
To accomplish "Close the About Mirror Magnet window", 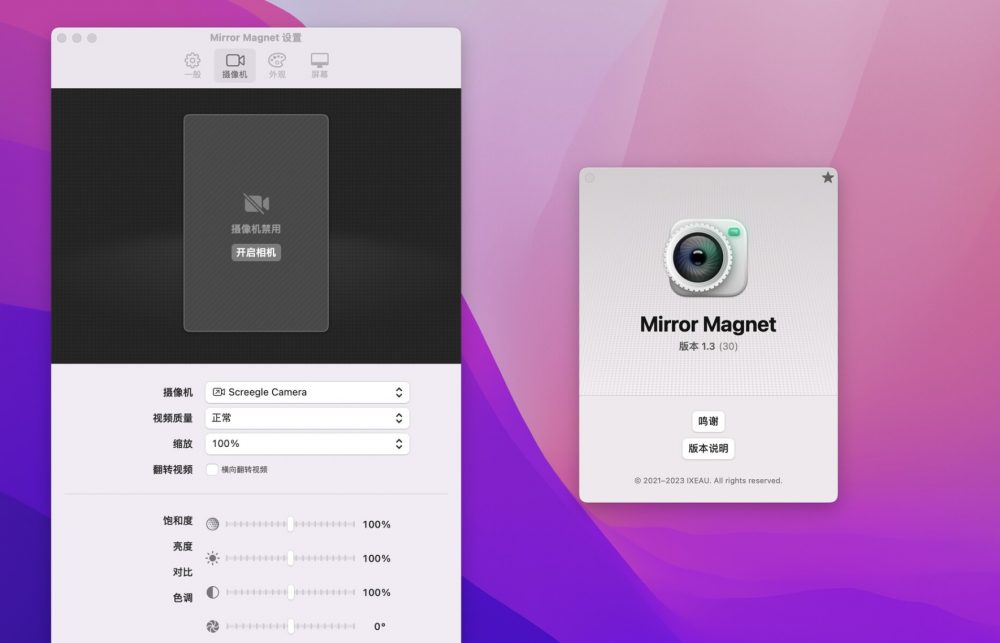I will point(590,178).
